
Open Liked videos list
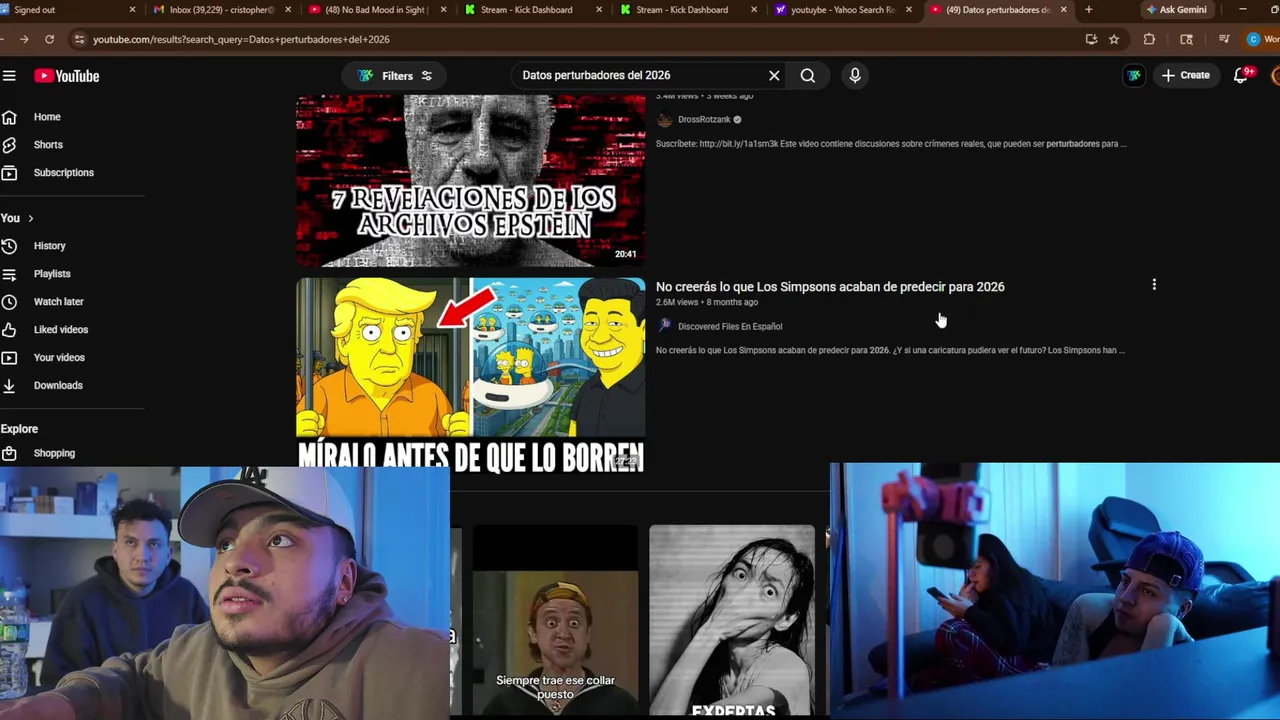click(60, 330)
